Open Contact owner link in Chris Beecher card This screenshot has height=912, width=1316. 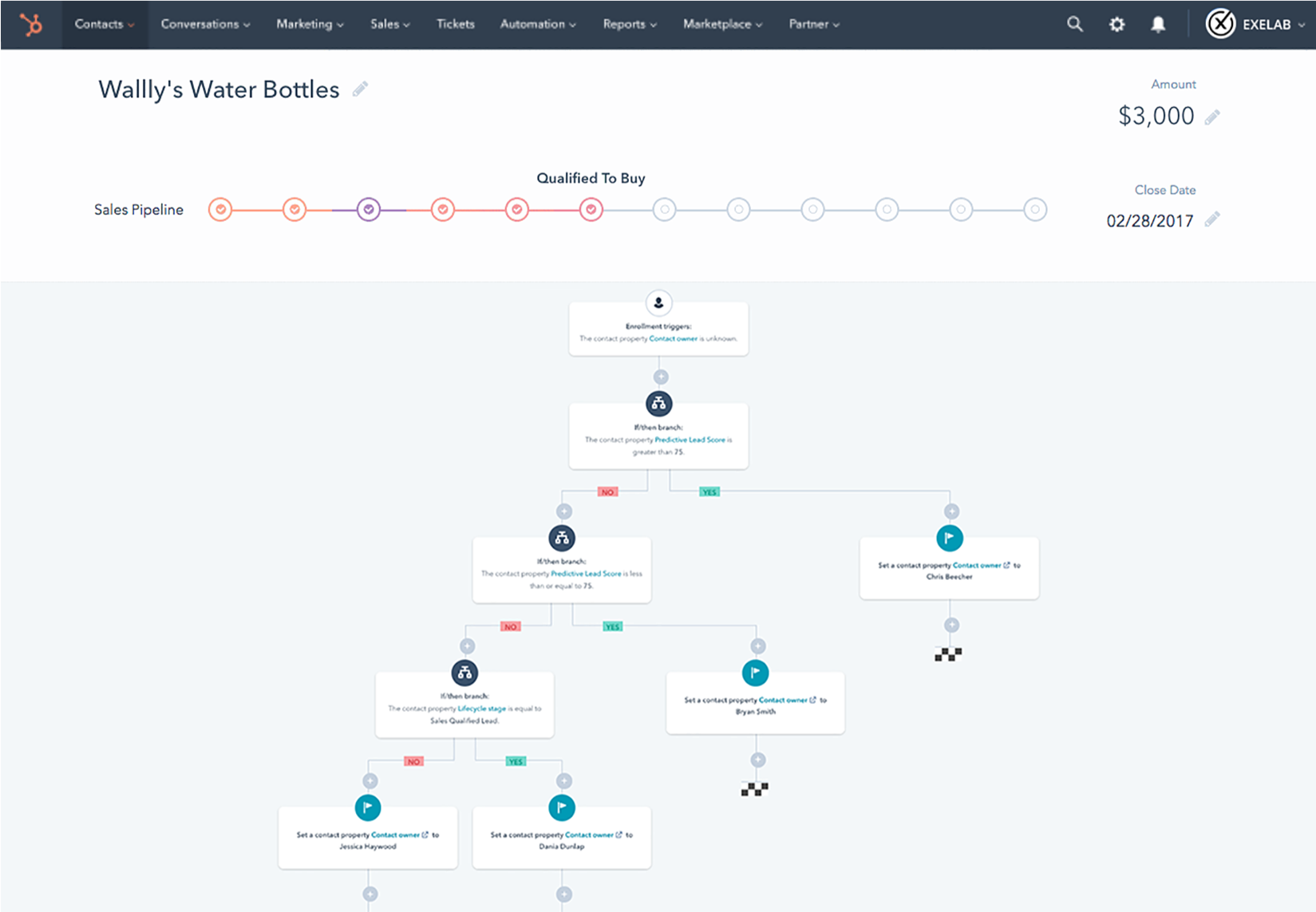click(x=977, y=565)
